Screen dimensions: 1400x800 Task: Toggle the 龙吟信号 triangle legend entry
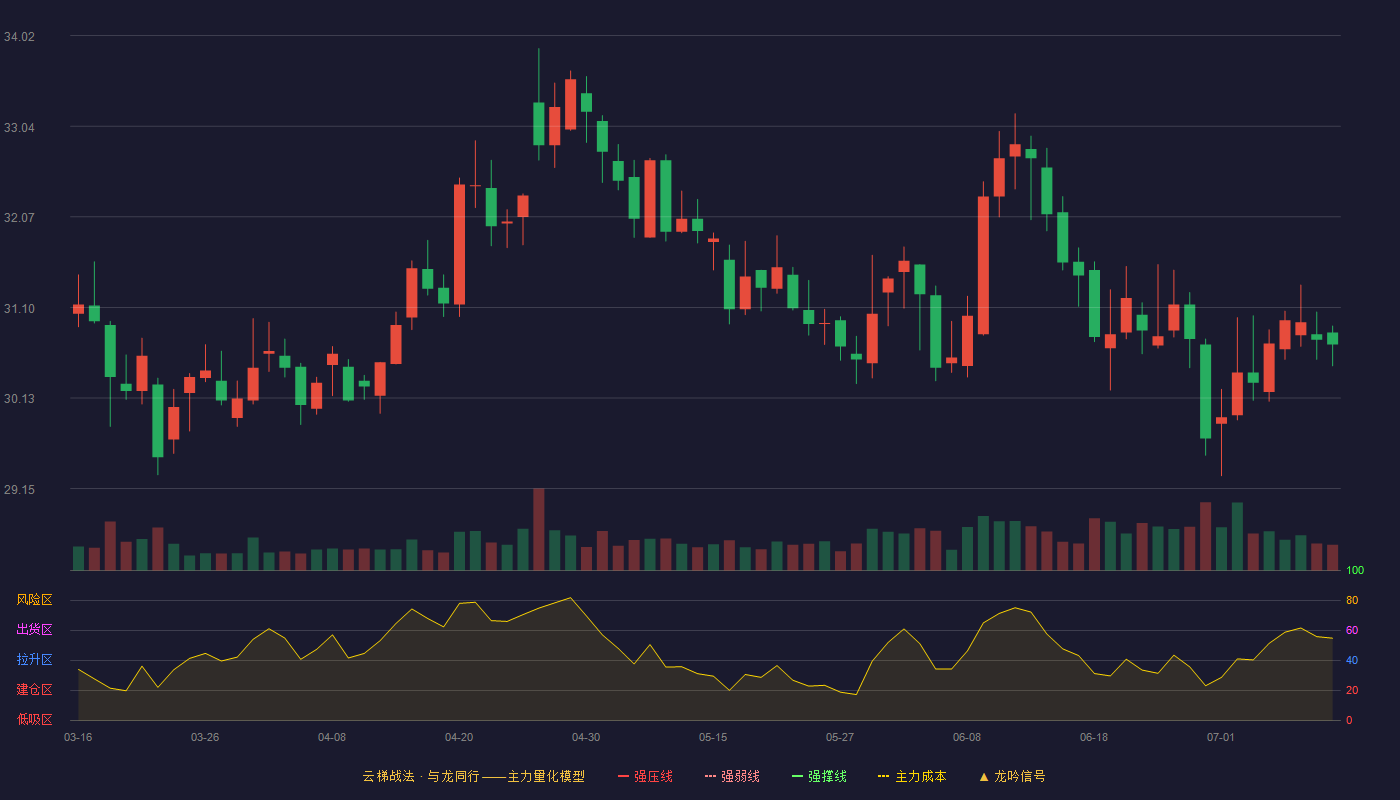pyautogui.click(x=1011, y=776)
